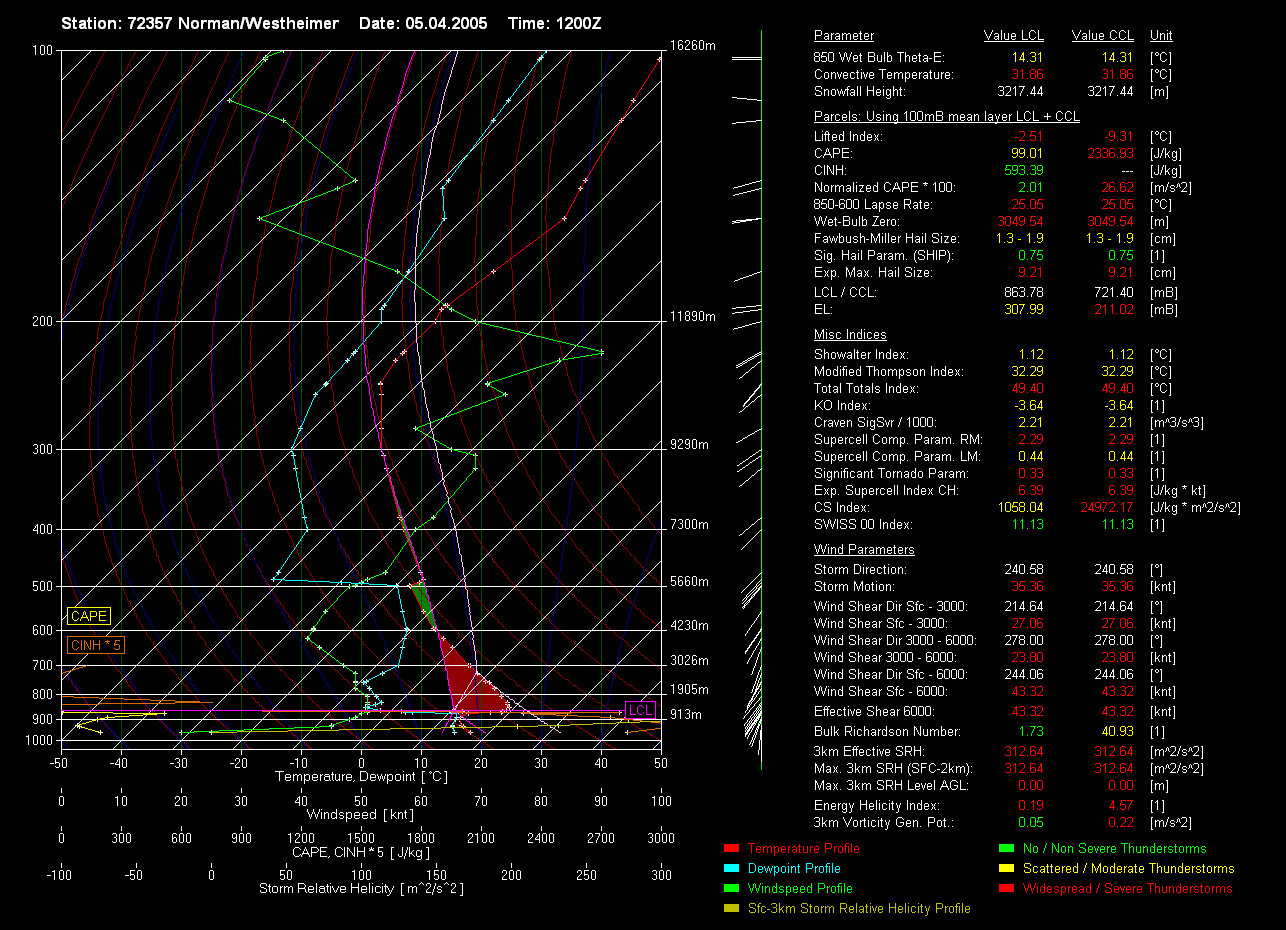The image size is (1286, 930).
Task: Click the Unit column header
Action: pyautogui.click(x=1161, y=36)
